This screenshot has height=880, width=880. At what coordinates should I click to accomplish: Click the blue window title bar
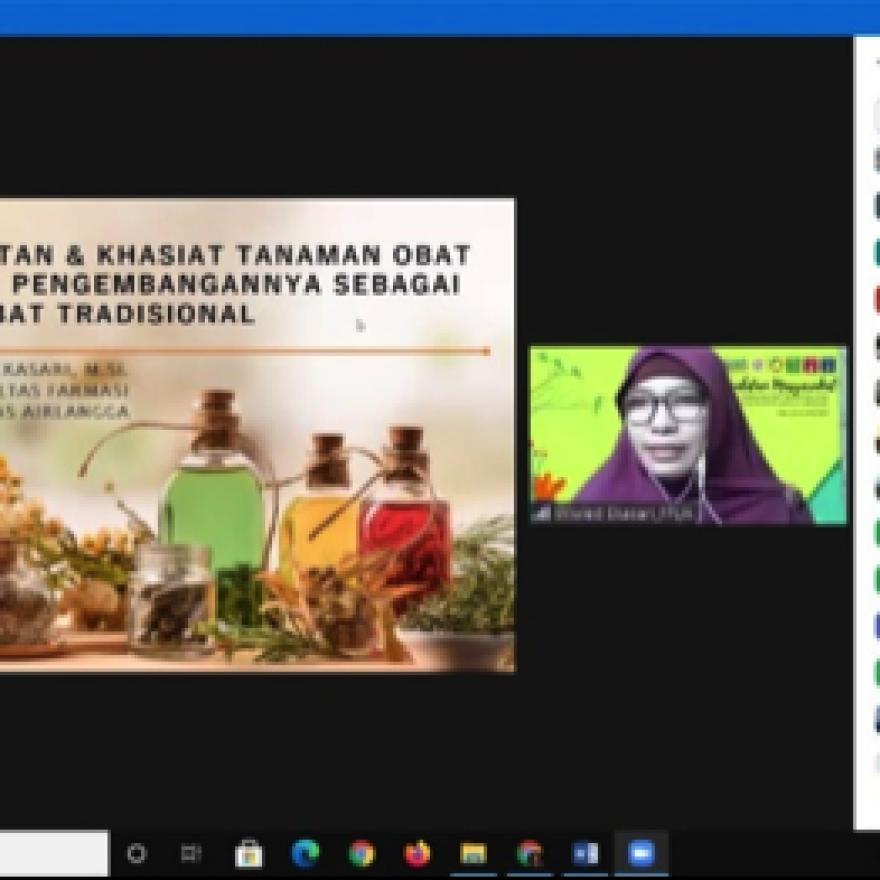click(440, 17)
